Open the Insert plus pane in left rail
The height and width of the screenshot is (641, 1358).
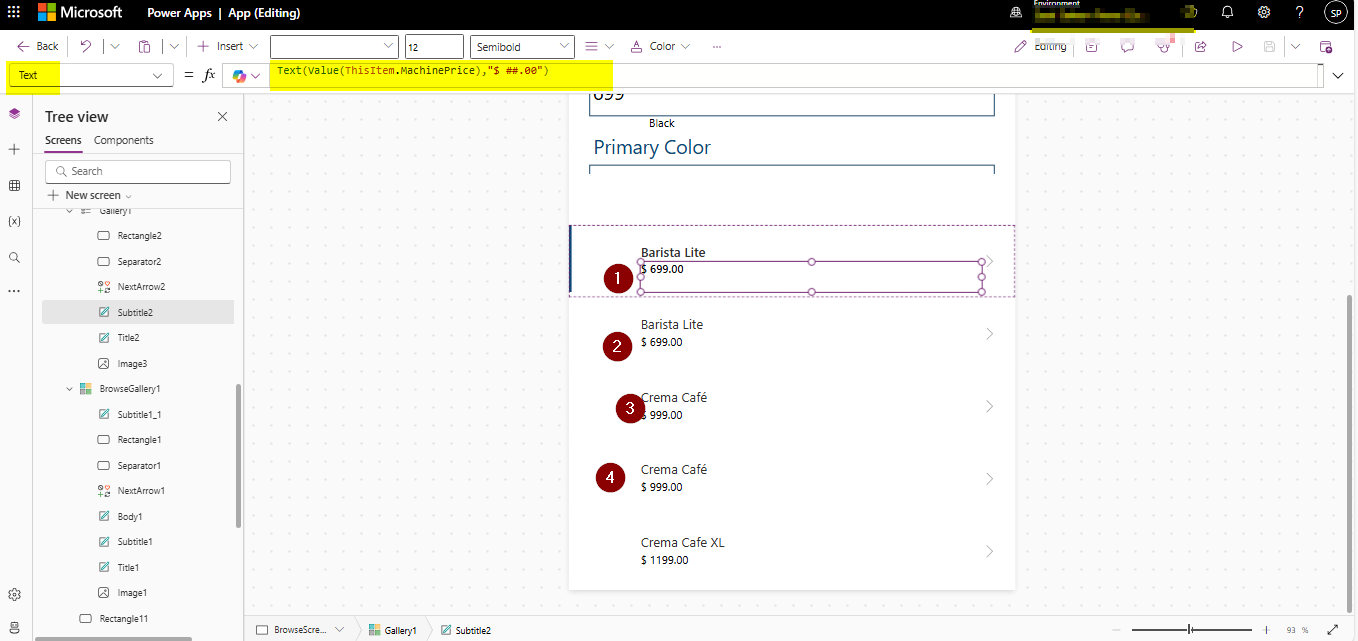(x=14, y=149)
